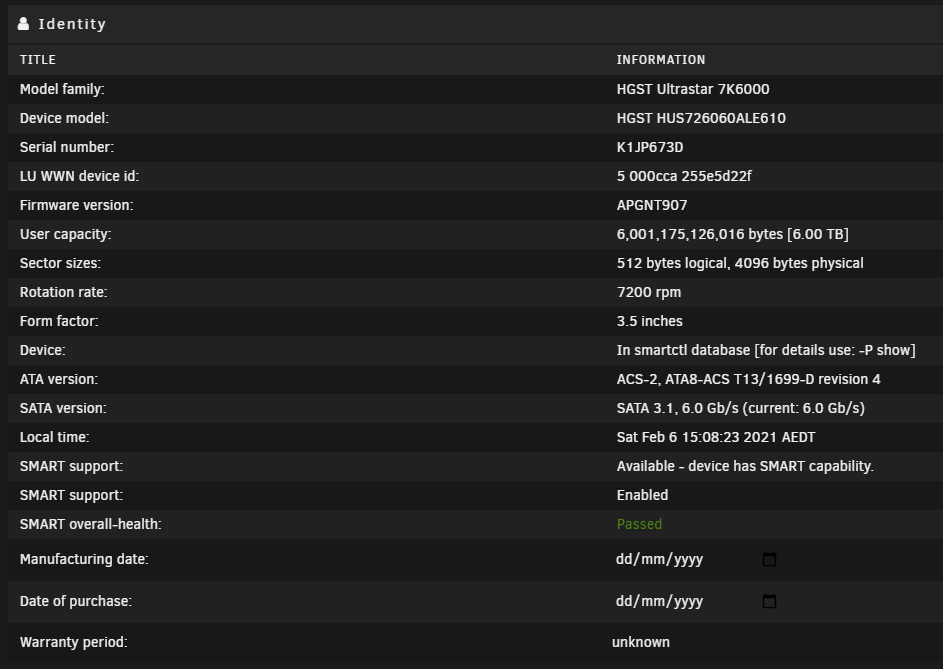Click the Date of purchase dd/mm/yyyy field

coord(696,602)
